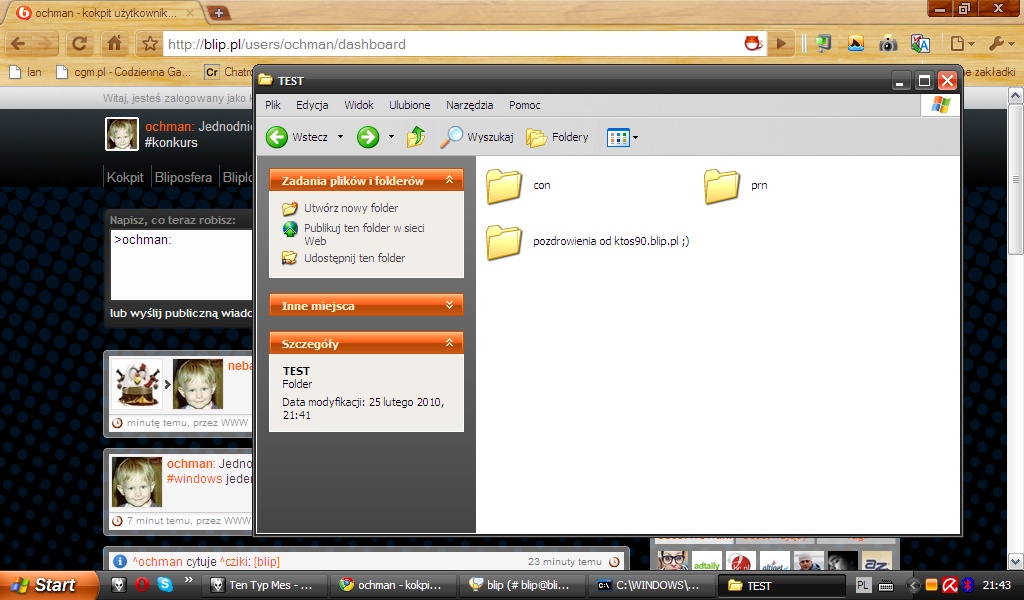
Task: Select the prn folder
Action: point(722,186)
